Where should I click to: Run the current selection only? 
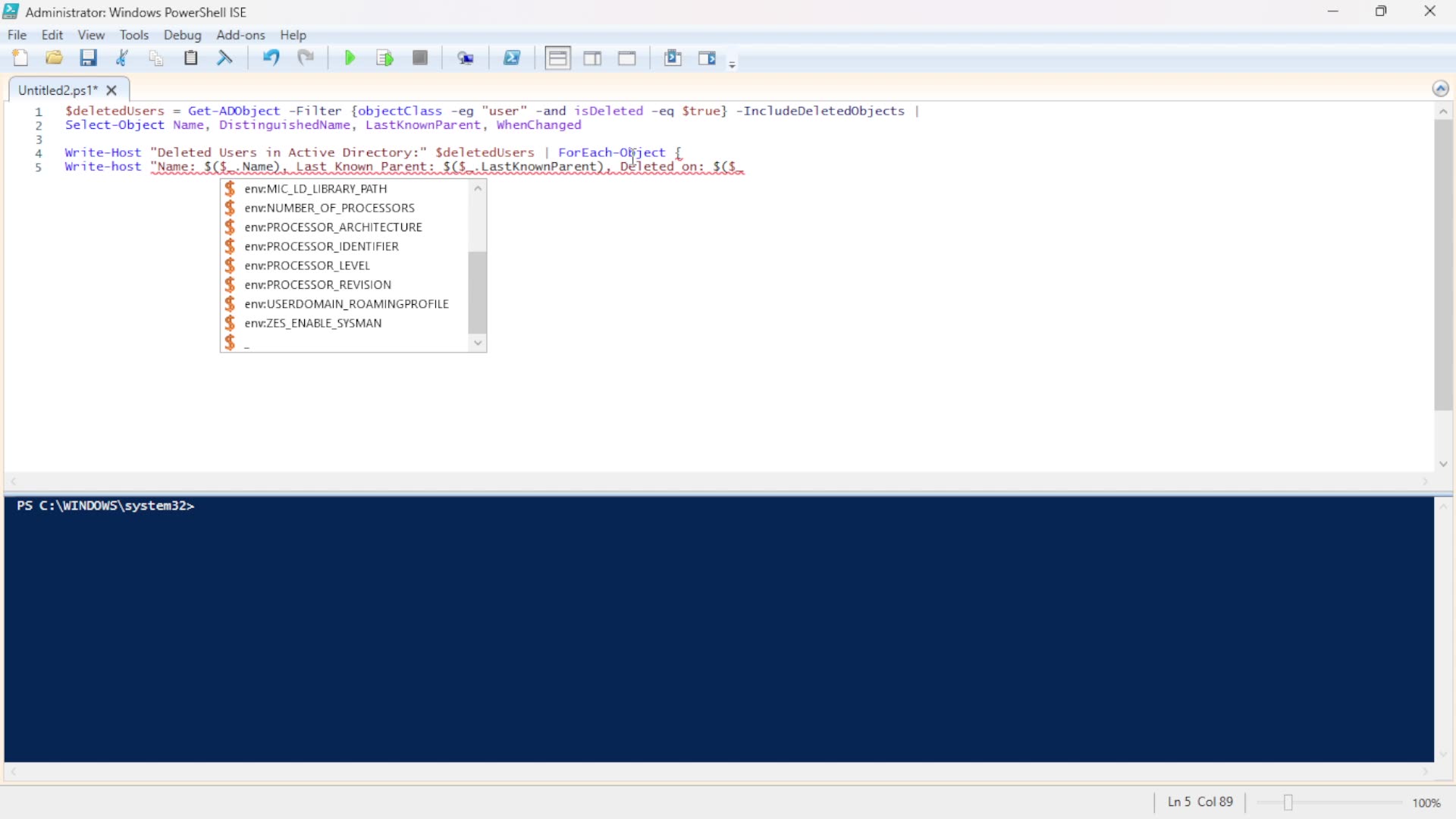(384, 58)
